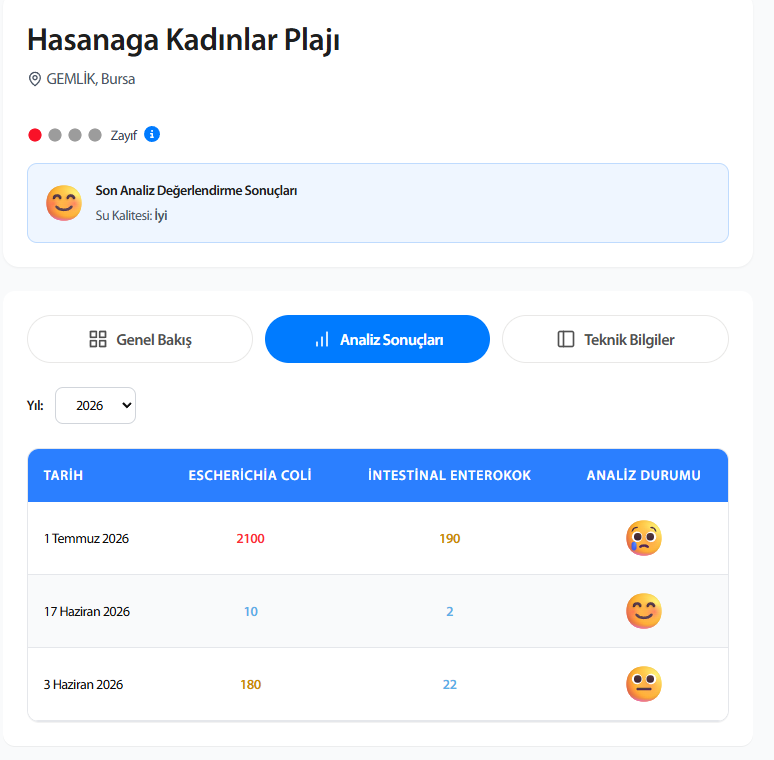Open the Teknik Bilgiler tab
Screen dimensions: 774x760
point(615,339)
